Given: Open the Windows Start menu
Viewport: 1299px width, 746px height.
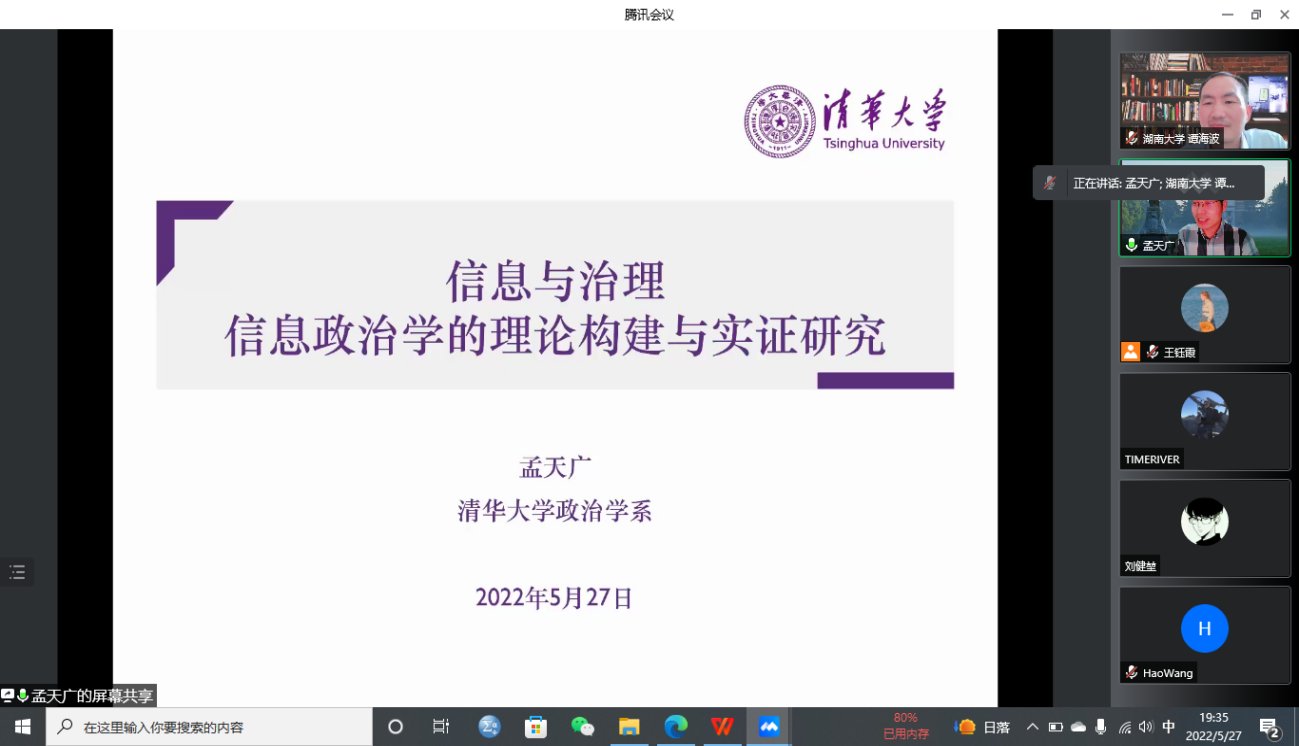Looking at the screenshot, I should point(22,727).
